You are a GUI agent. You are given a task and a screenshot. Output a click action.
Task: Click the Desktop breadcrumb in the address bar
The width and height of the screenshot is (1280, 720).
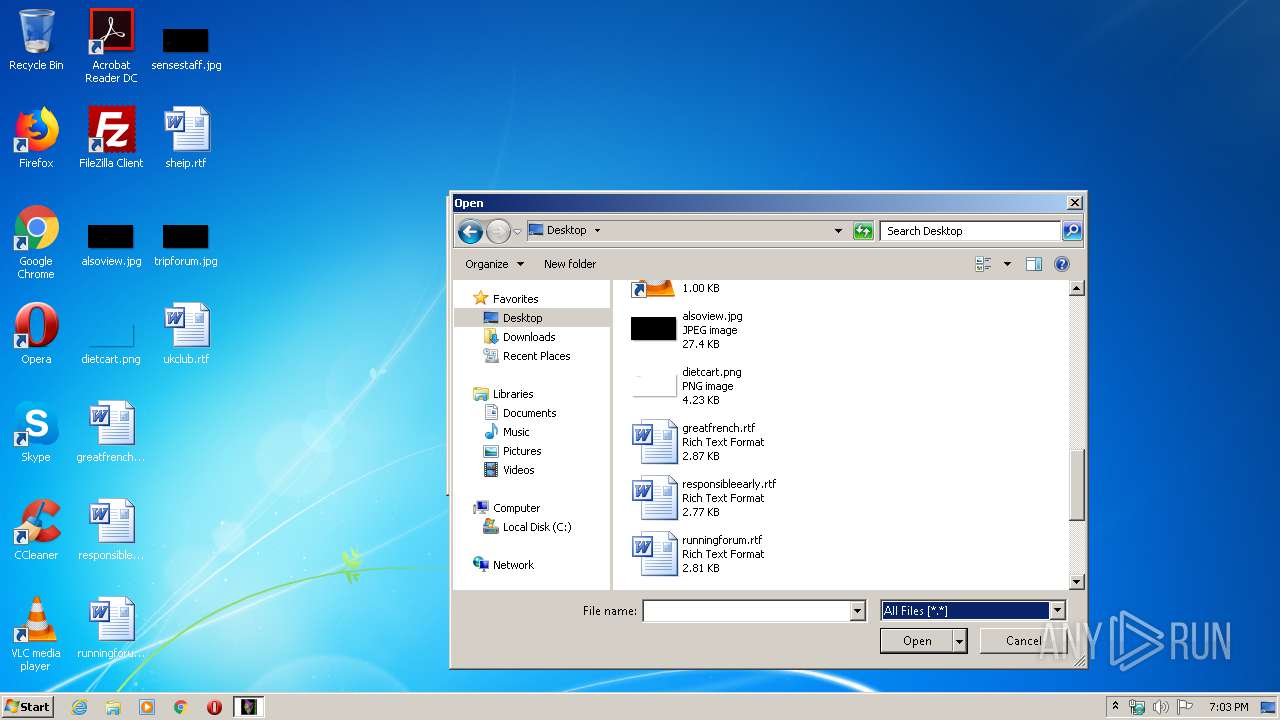pyautogui.click(x=566, y=231)
